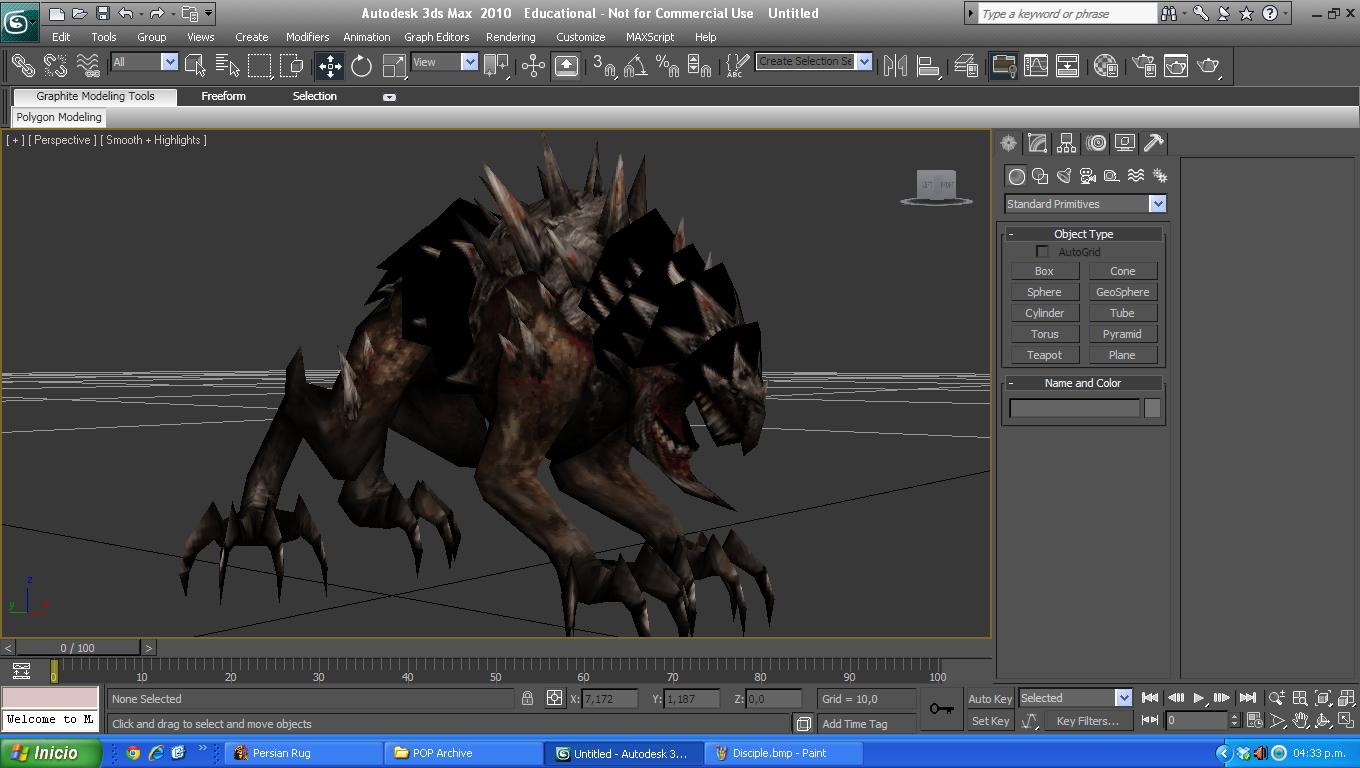Collapse the Name and Color rollout
1360x768 pixels.
1083,383
